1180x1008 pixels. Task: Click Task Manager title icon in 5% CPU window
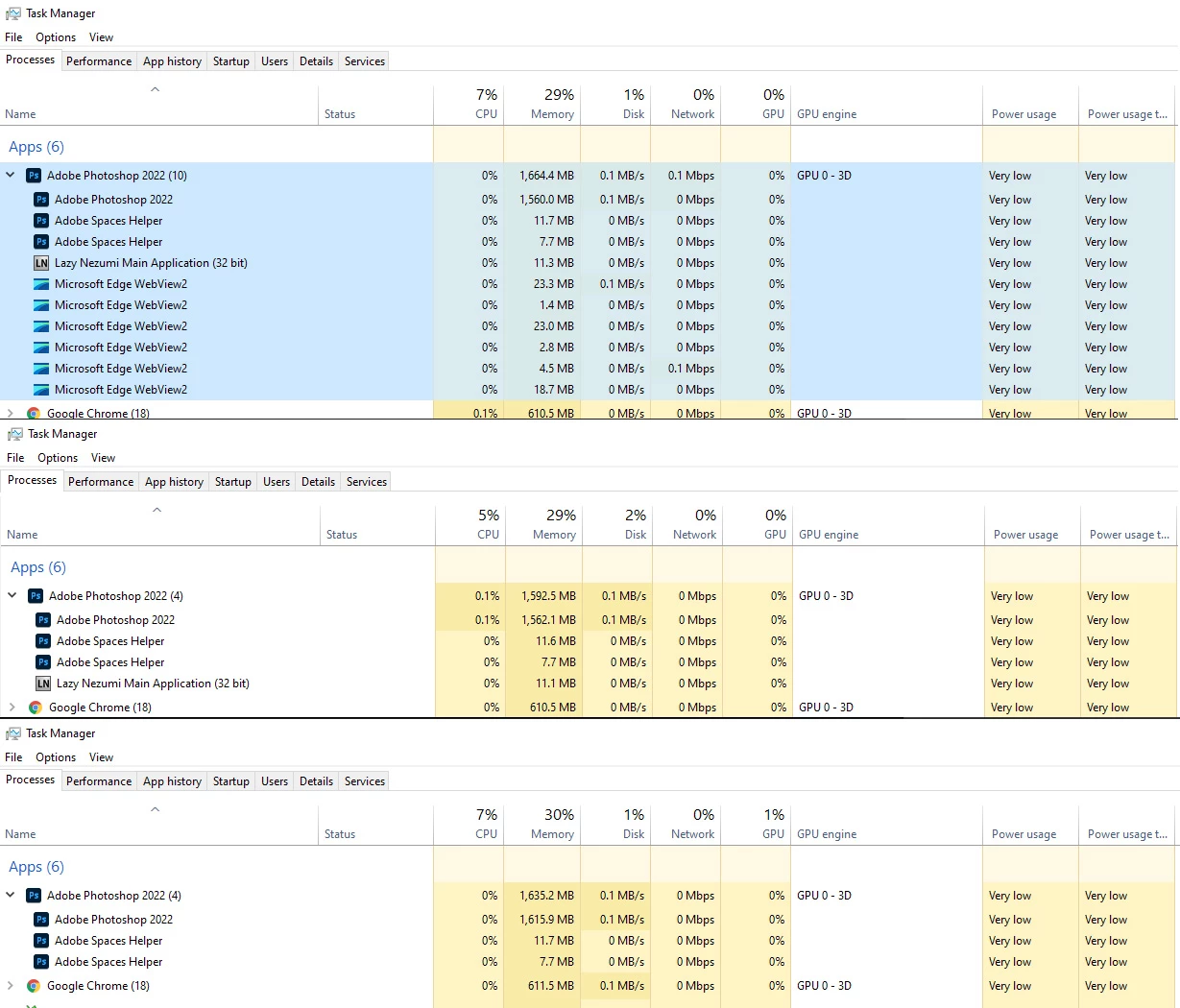click(15, 434)
